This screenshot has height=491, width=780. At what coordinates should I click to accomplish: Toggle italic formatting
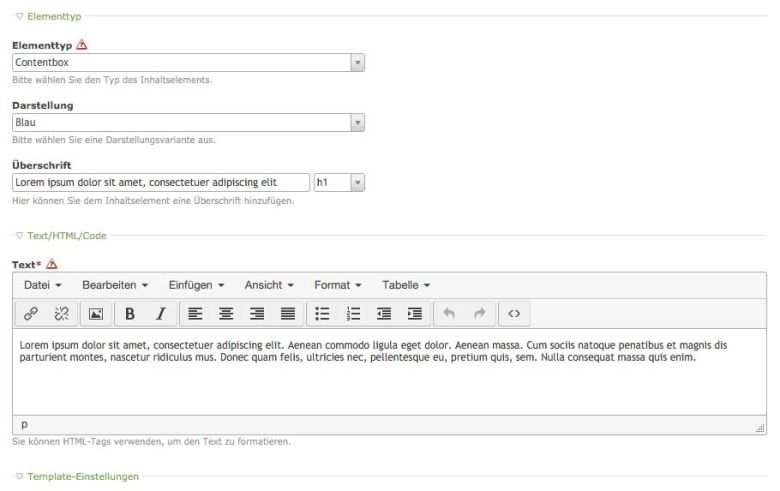(160, 313)
